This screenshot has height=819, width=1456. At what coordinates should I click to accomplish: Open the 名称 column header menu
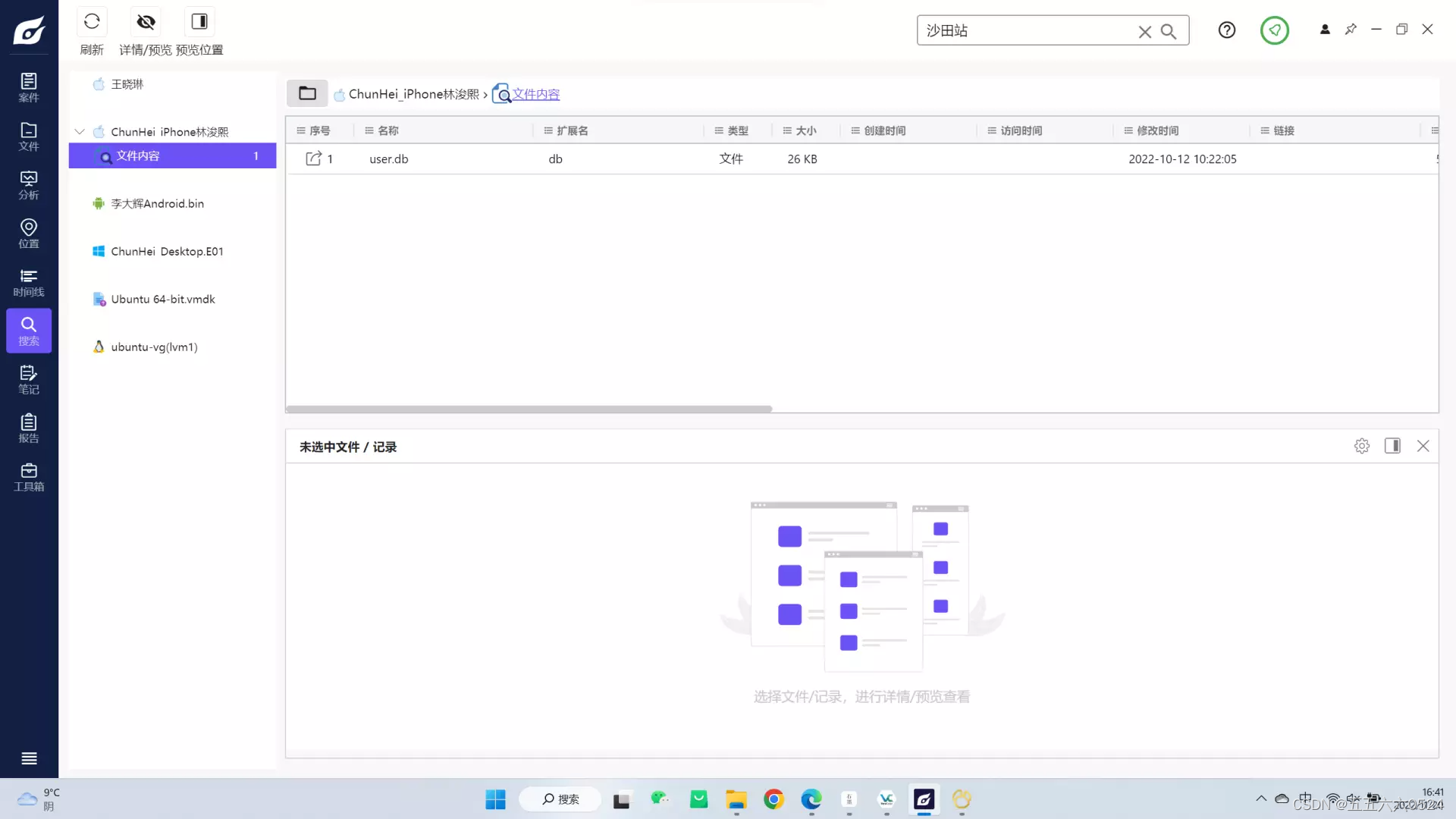click(x=369, y=130)
